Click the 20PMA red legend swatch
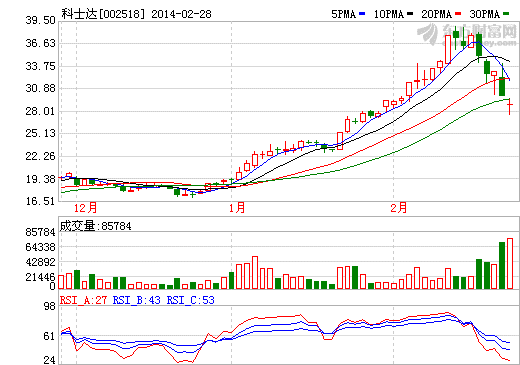The width and height of the screenshot is (520, 365). click(458, 14)
